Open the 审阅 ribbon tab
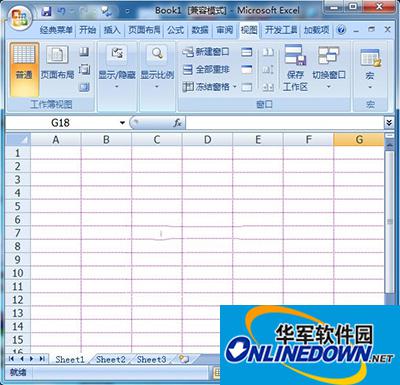Image resolution: width=400 pixels, height=385 pixels. pyautogui.click(x=224, y=30)
